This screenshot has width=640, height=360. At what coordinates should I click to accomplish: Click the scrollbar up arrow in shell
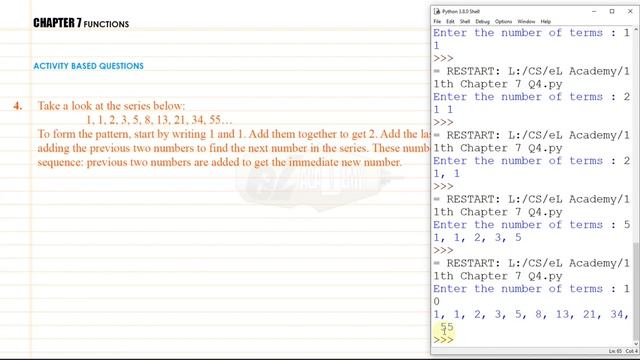click(636, 30)
